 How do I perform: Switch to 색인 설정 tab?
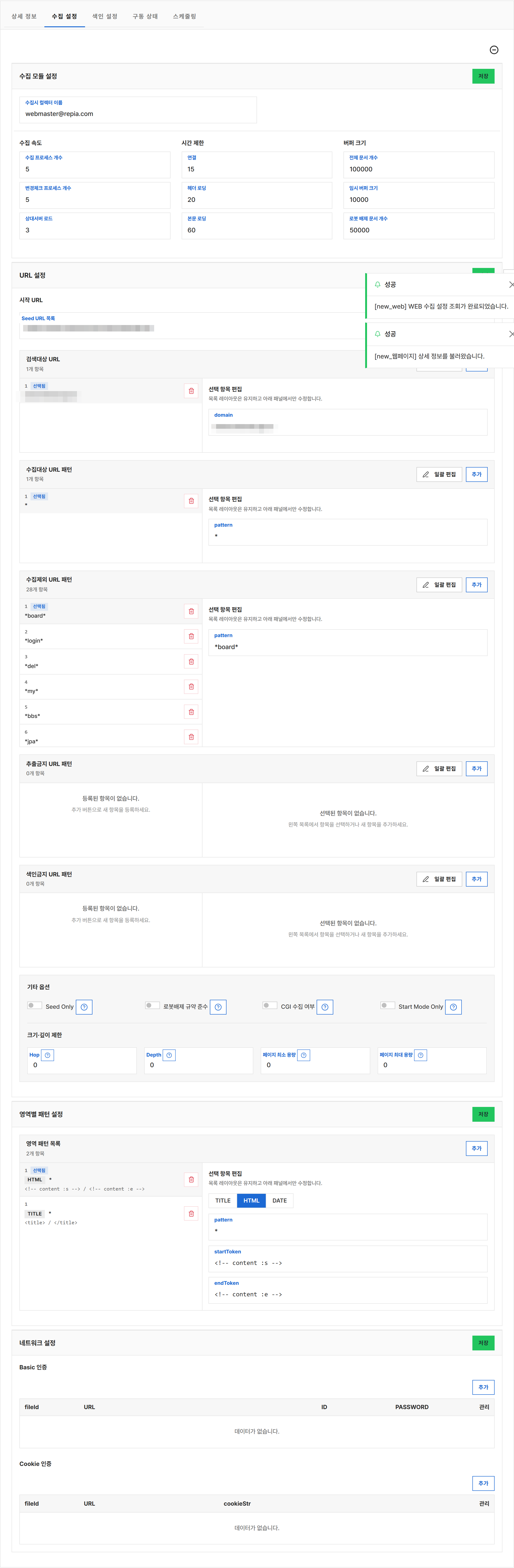105,16
